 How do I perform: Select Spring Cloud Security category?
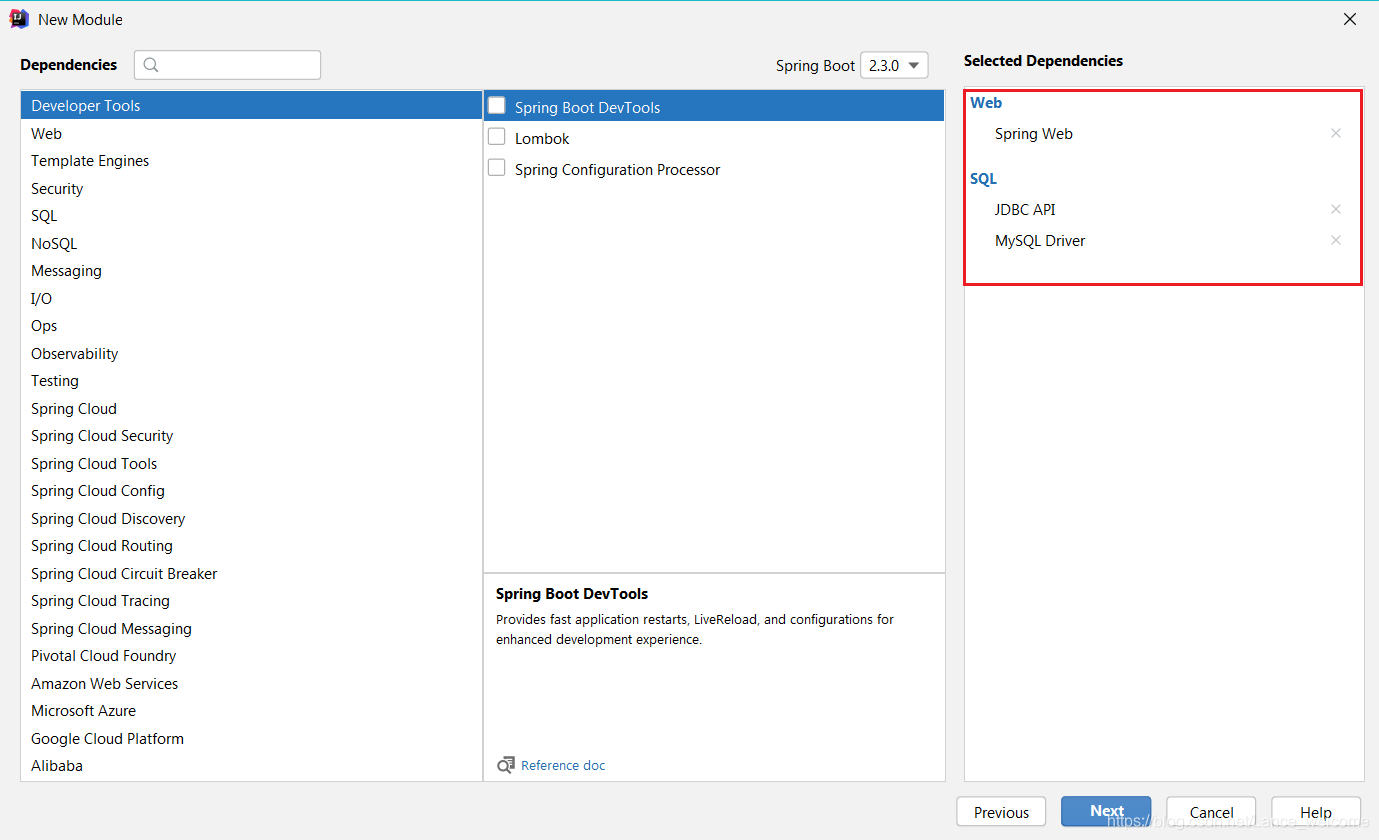tap(251, 436)
